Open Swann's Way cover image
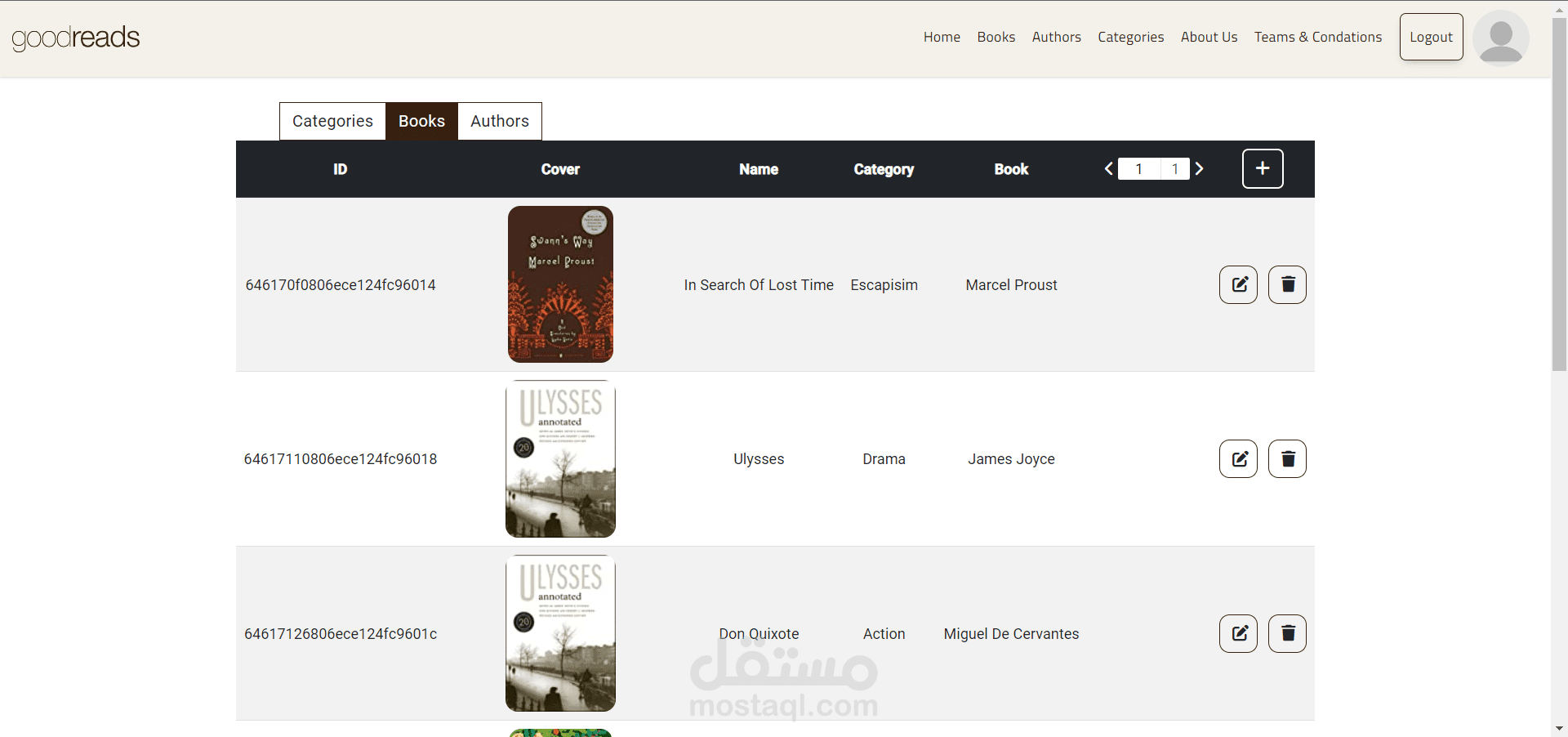Viewport: 1568px width, 737px height. [560, 284]
